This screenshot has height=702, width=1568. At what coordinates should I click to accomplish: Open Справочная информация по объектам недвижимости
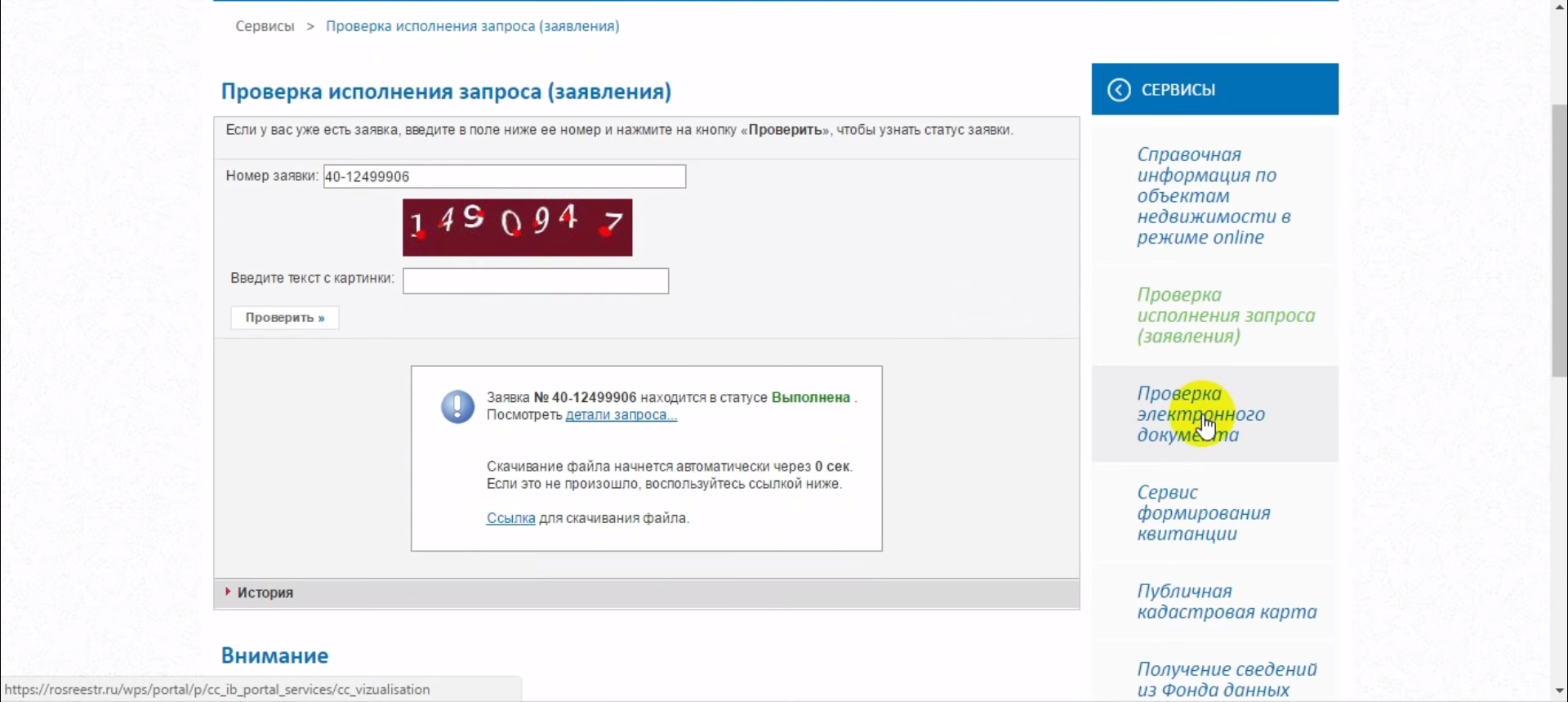(x=1214, y=196)
